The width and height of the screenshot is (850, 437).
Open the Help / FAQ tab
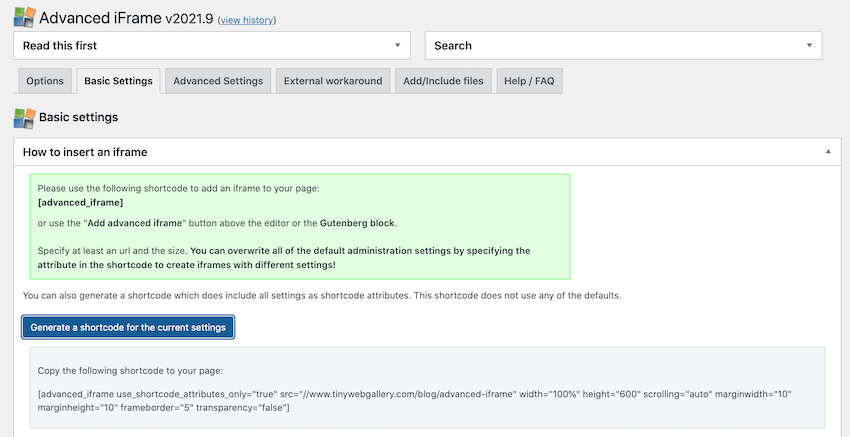tap(529, 81)
